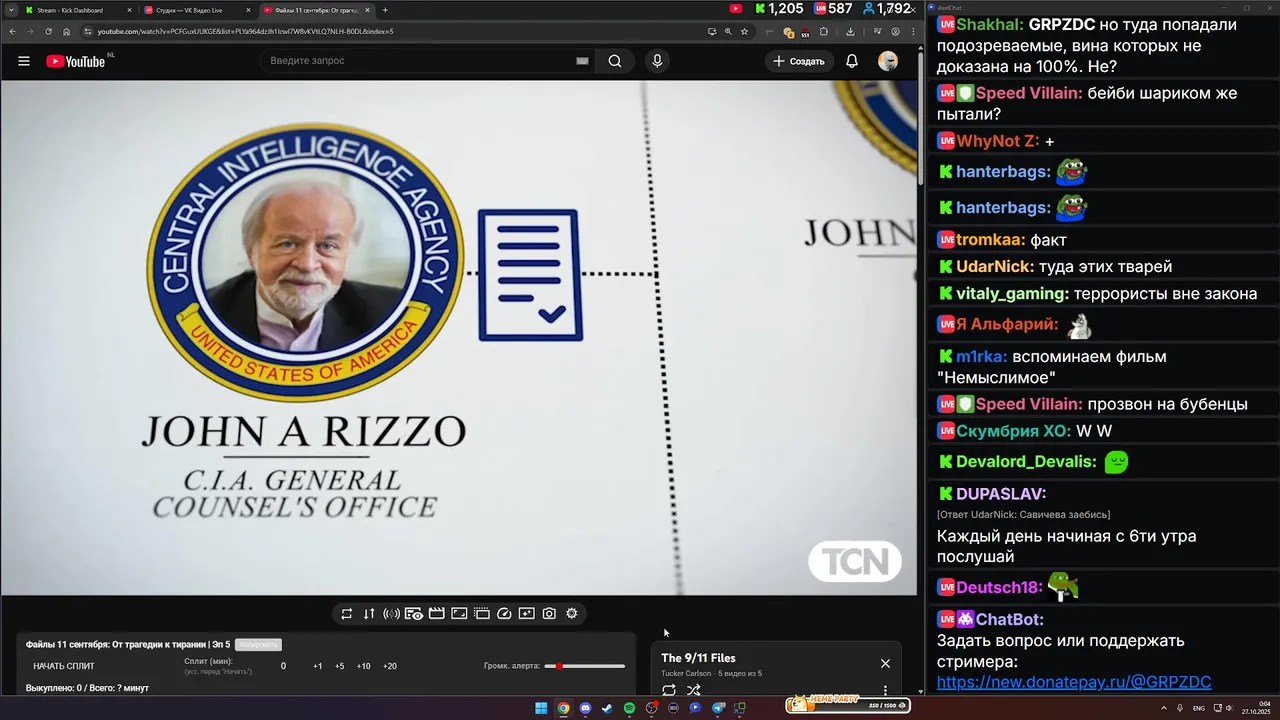Close the Stream - Kick Dashboard tab

click(129, 10)
